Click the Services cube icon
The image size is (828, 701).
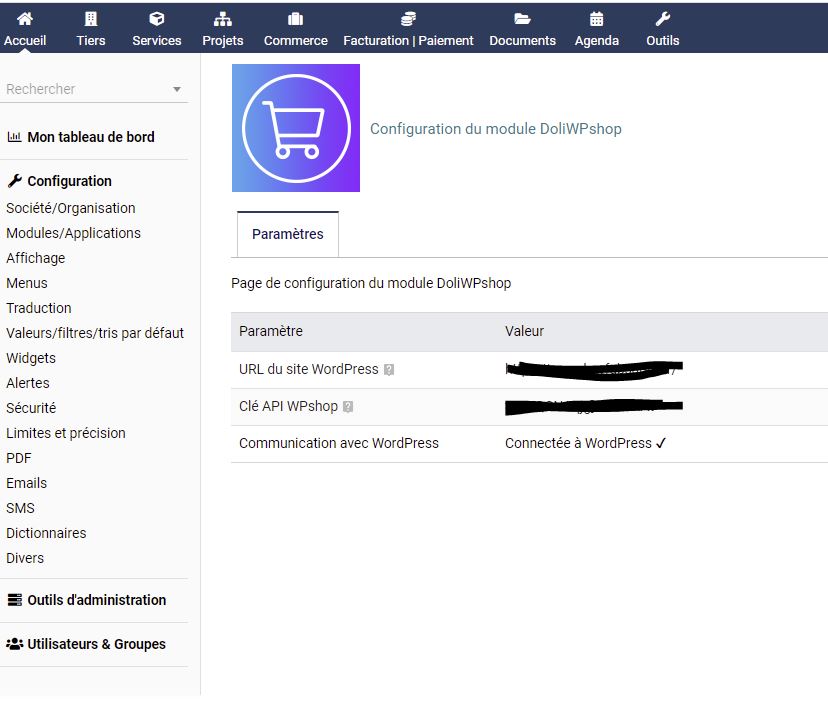tap(157, 19)
